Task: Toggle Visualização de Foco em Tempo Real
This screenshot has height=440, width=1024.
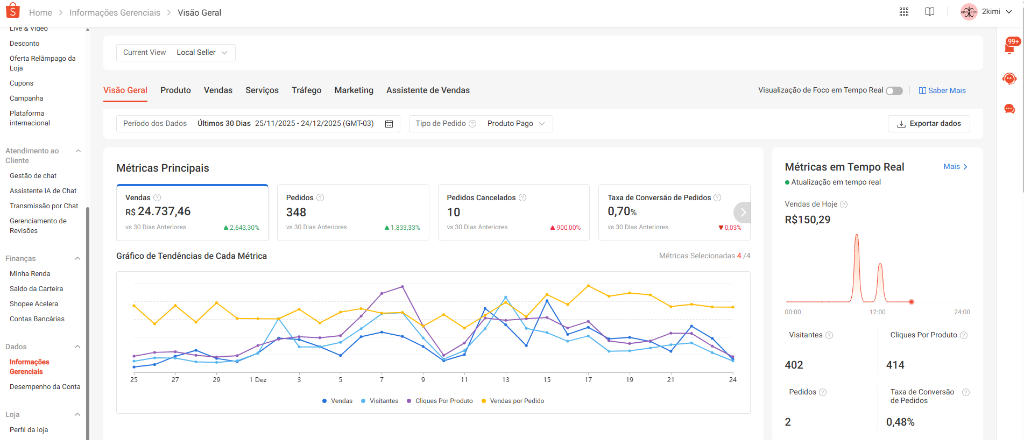Action: [x=894, y=91]
